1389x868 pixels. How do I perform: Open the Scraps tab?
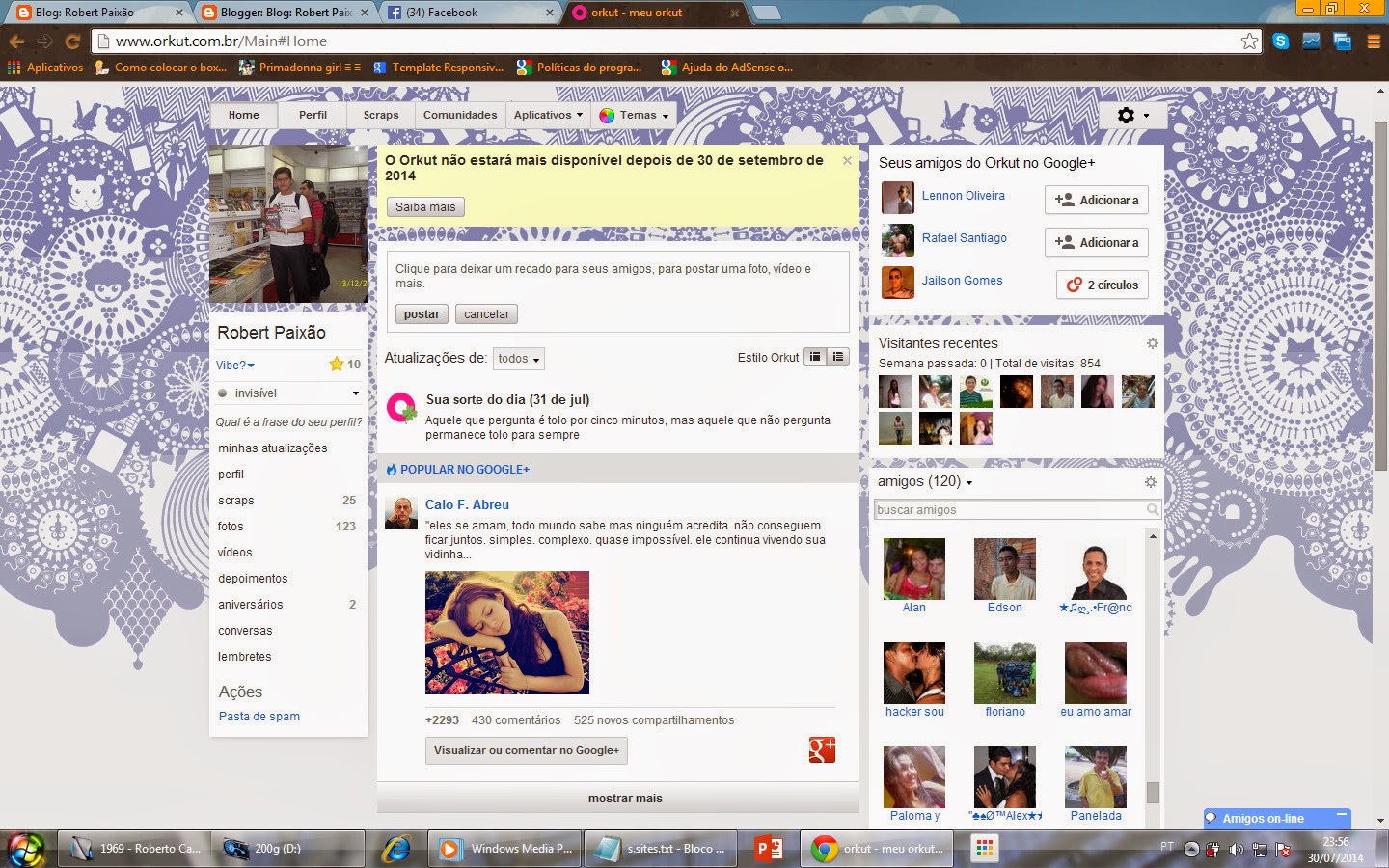click(381, 115)
